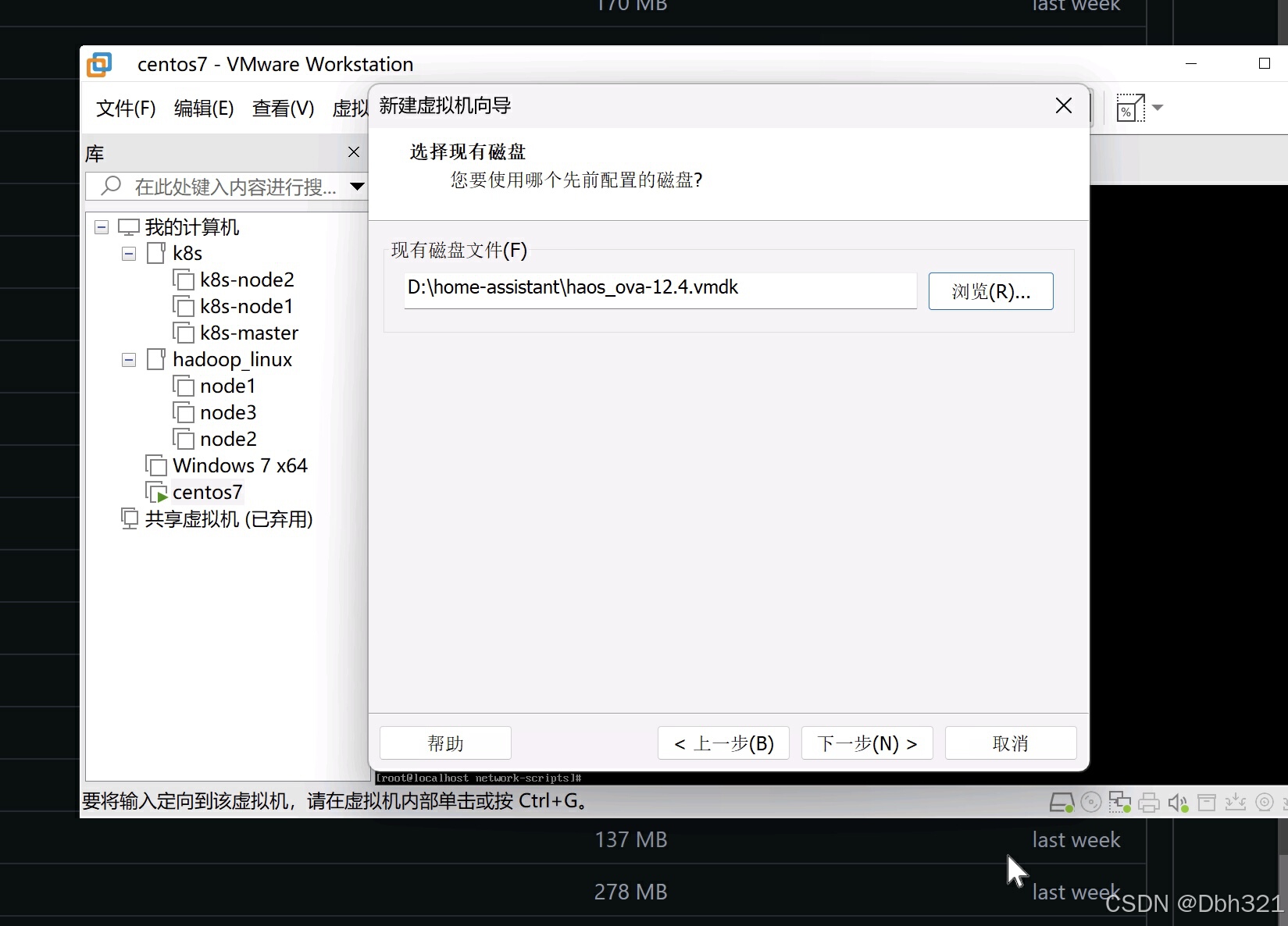Collapse the hadoop_linux folder node
This screenshot has height=926, width=1288.
[x=129, y=360]
